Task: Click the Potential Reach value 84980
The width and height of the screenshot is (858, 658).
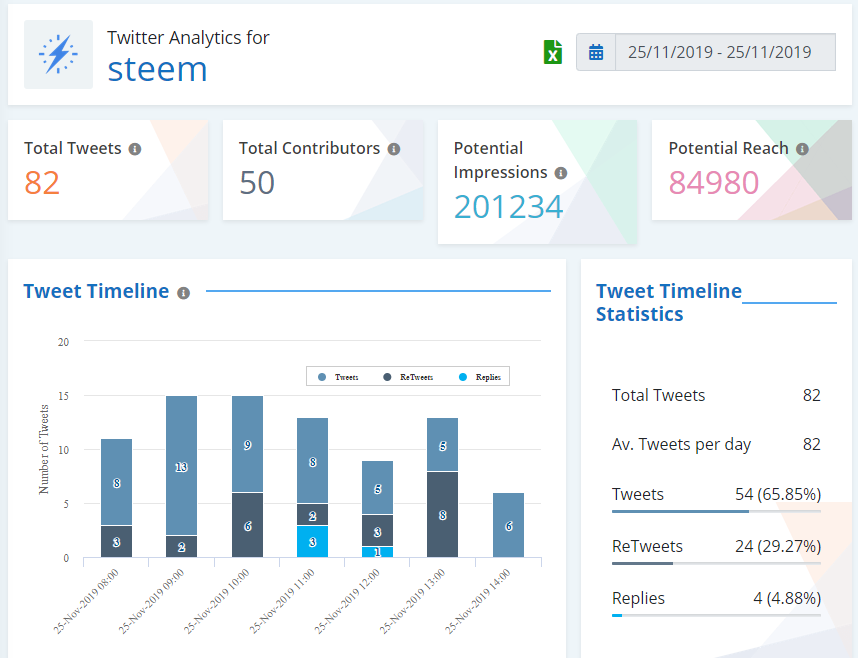Action: [714, 183]
